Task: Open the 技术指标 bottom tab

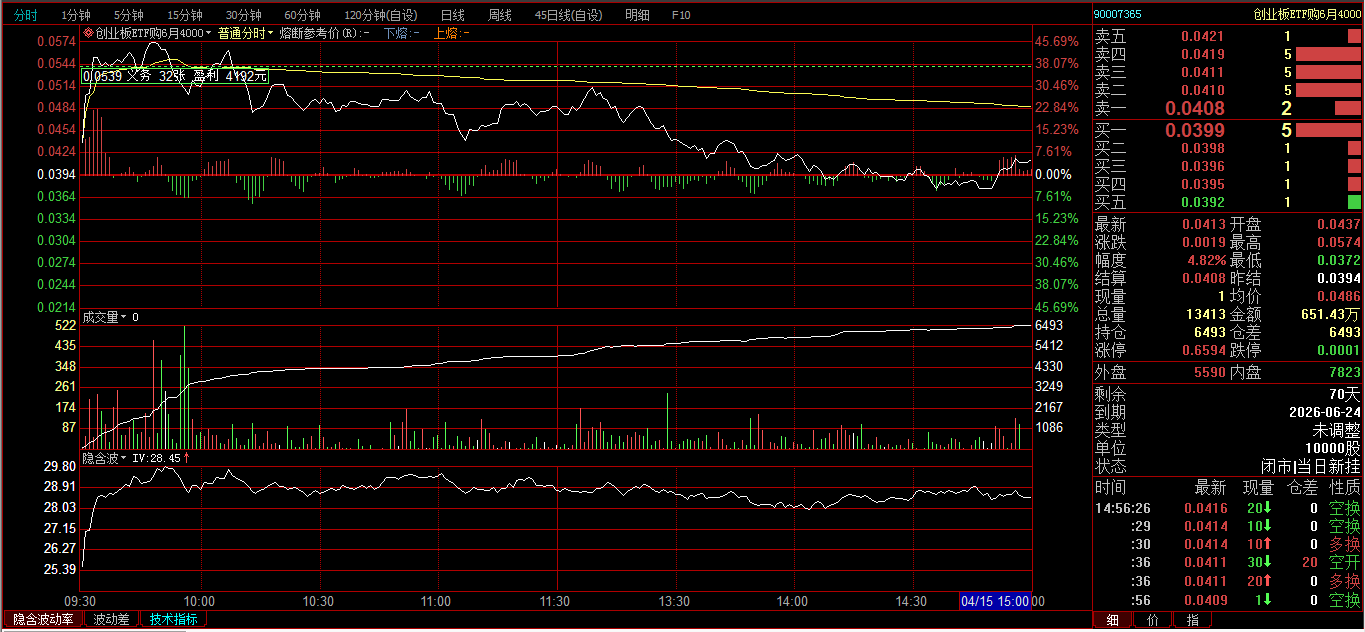Action: tap(173, 619)
